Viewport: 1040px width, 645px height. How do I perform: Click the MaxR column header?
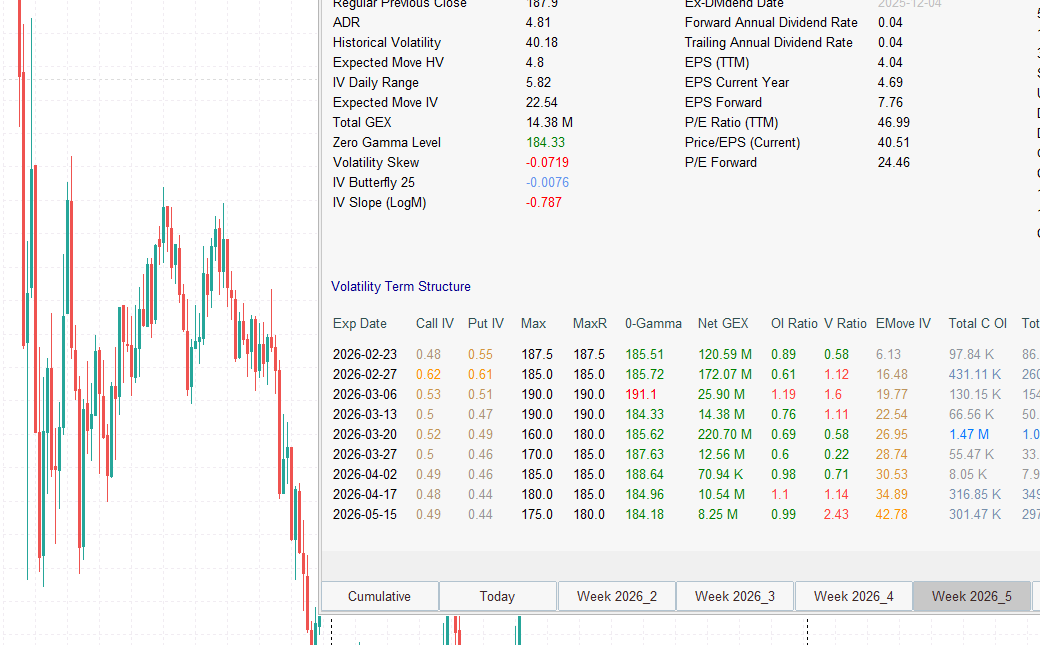[590, 323]
